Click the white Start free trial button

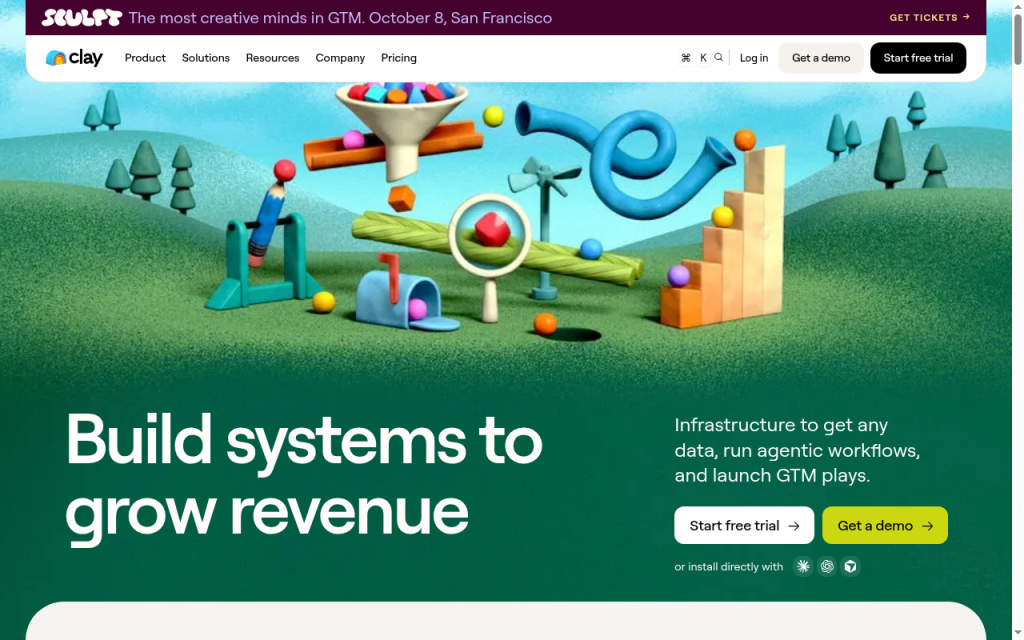tap(744, 525)
